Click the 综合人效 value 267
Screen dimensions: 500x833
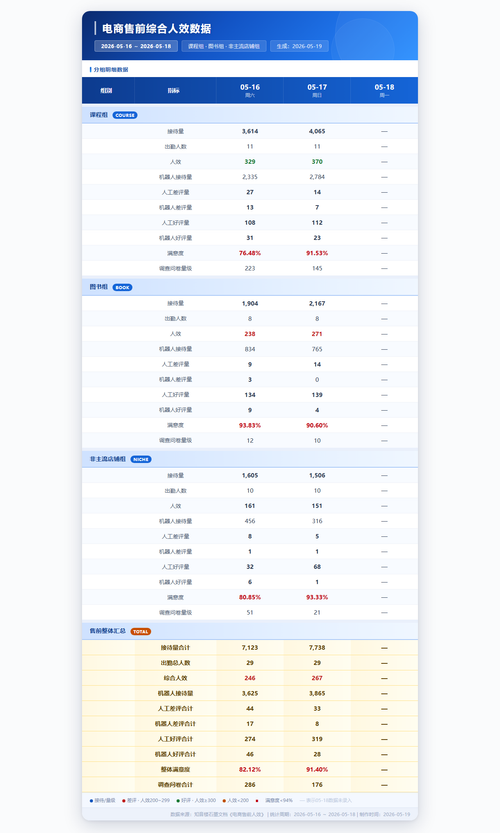(x=317, y=678)
